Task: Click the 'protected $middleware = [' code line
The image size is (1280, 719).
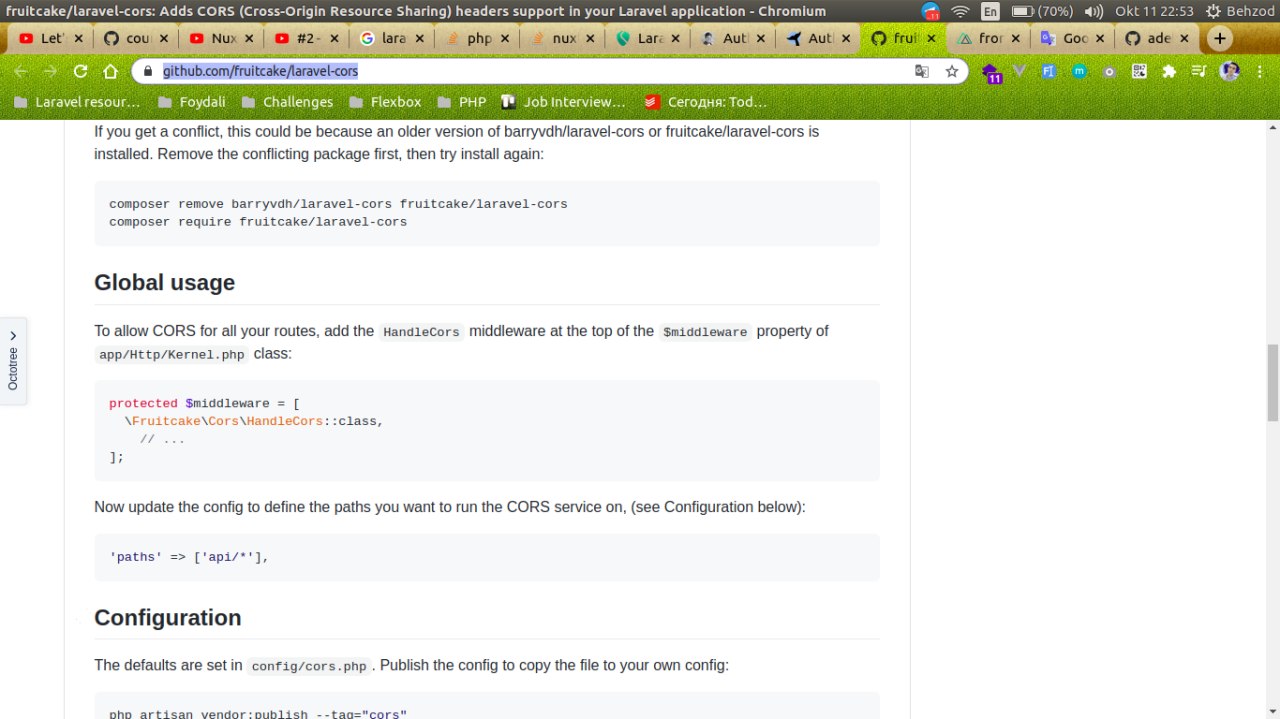Action: 205,404
